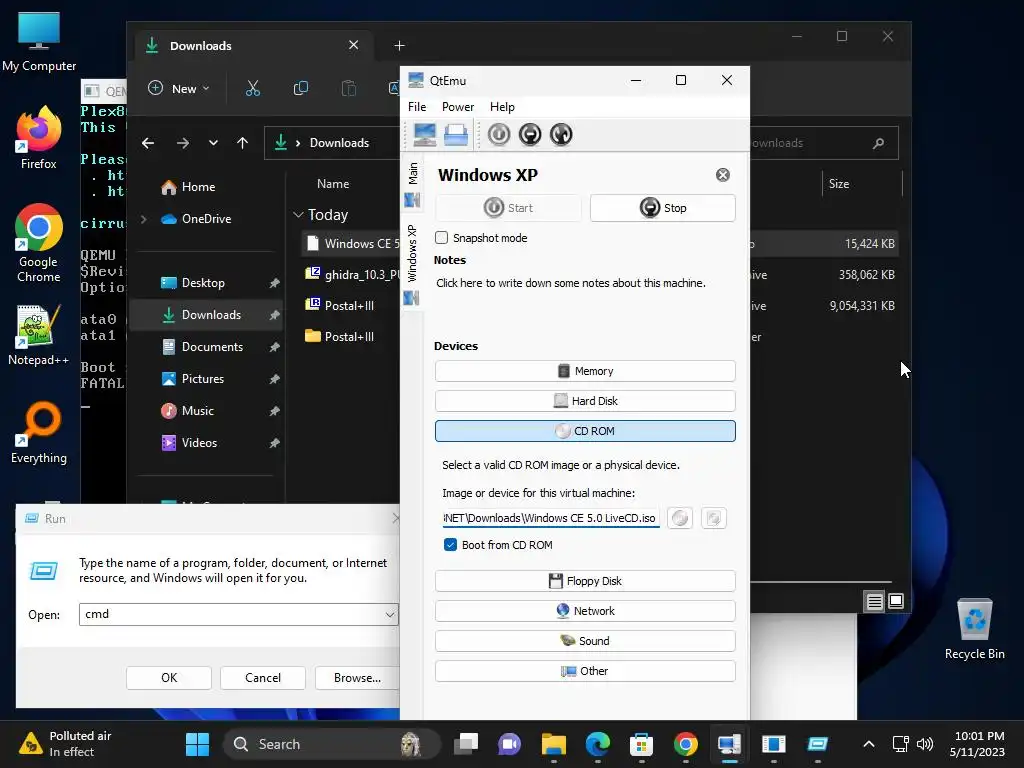Image resolution: width=1024 pixels, height=768 pixels.
Task: Click the stop machine toolbar icon in QtEmu
Action: point(530,135)
